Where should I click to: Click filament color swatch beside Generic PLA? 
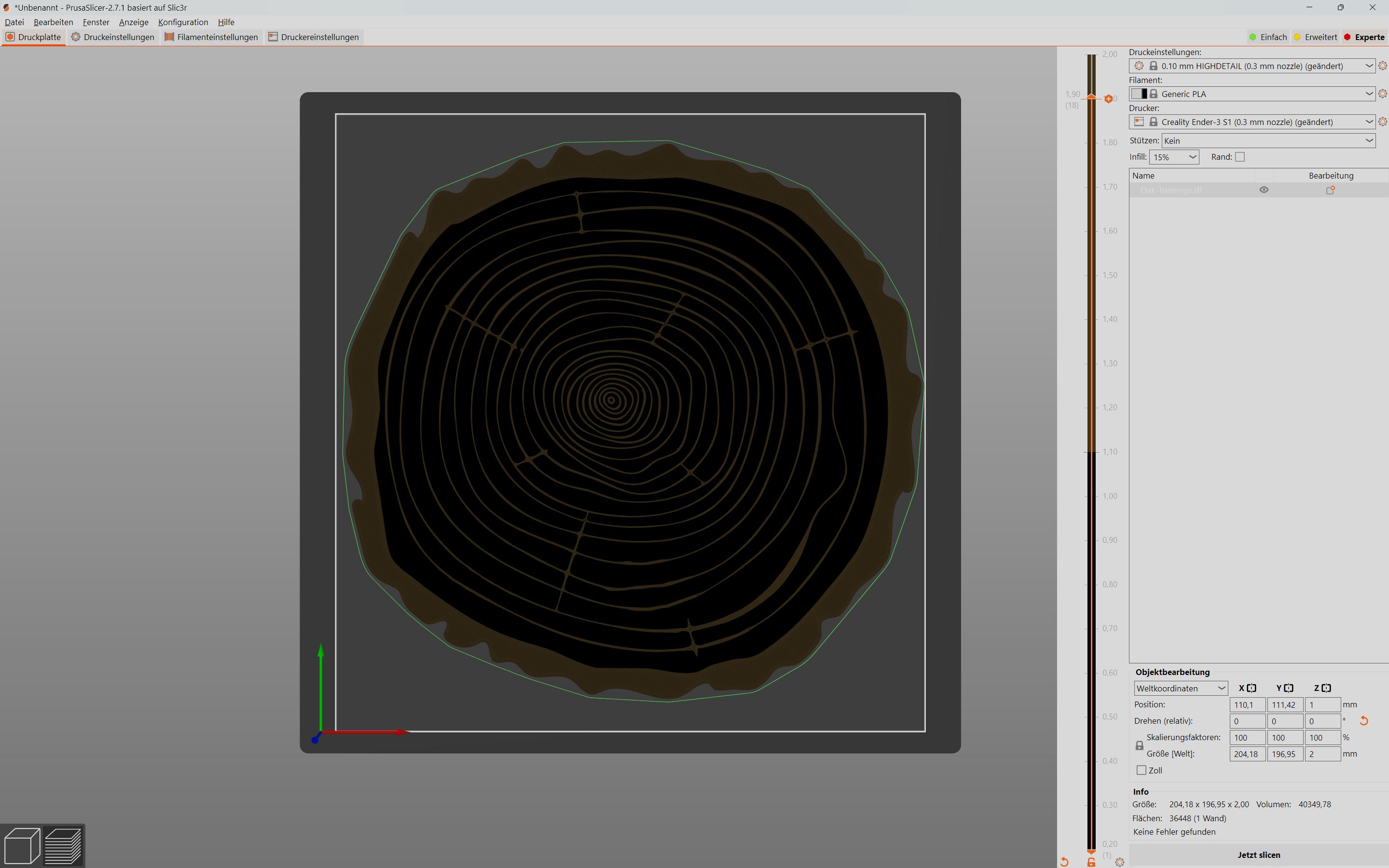click(1139, 94)
